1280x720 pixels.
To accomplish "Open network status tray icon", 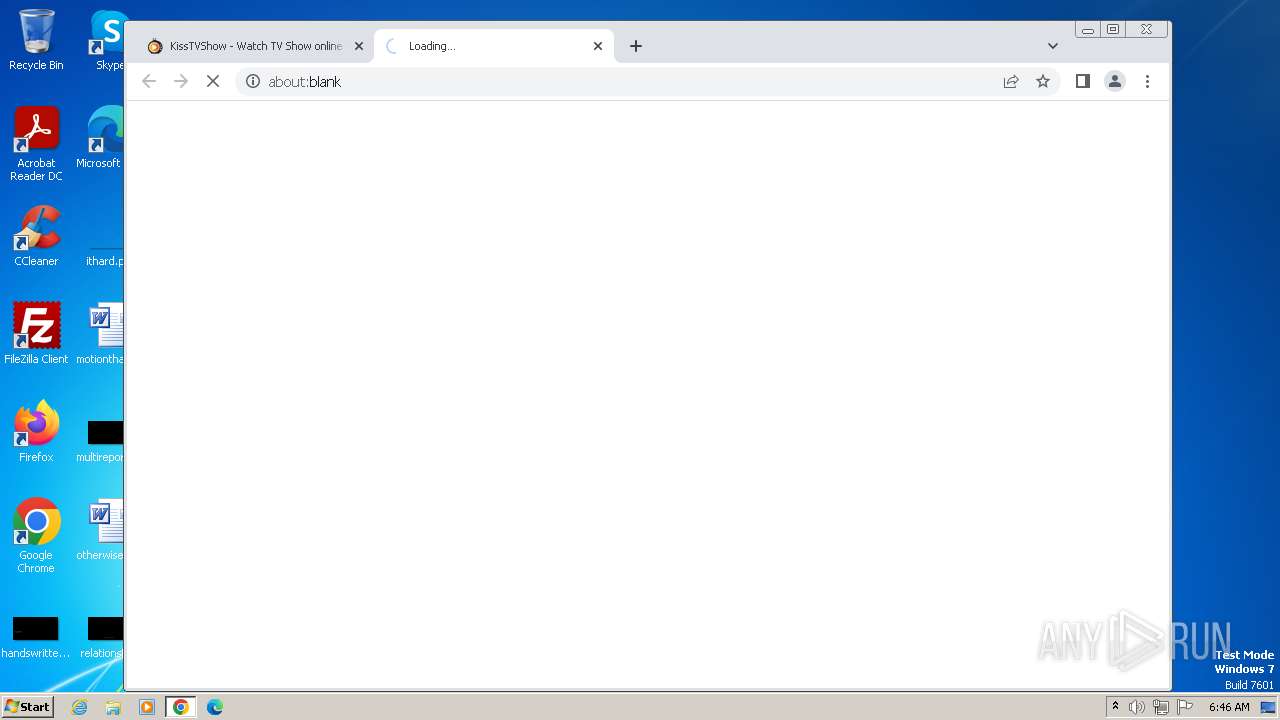I will tap(1161, 707).
